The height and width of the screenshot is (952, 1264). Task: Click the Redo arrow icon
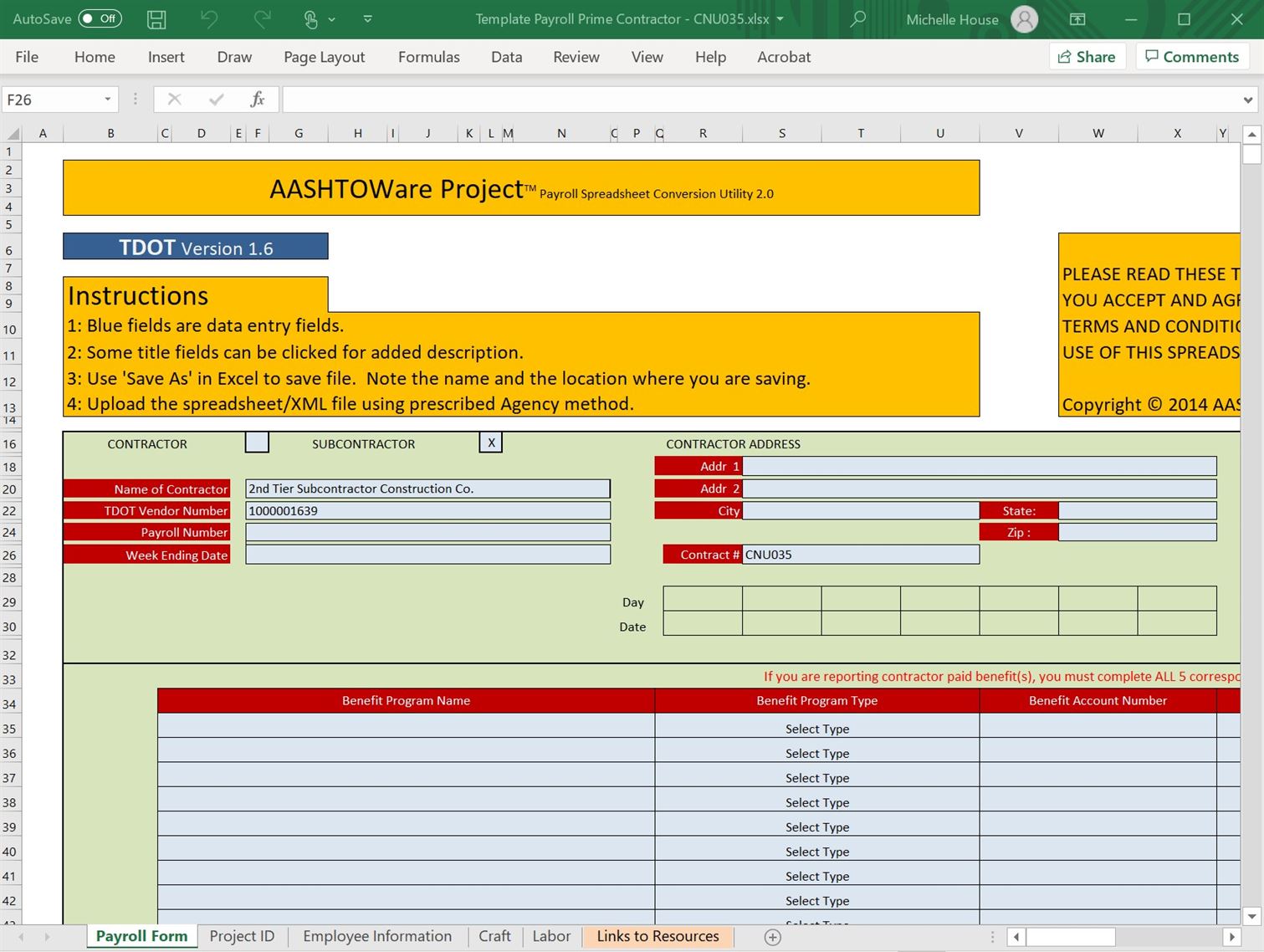click(262, 19)
